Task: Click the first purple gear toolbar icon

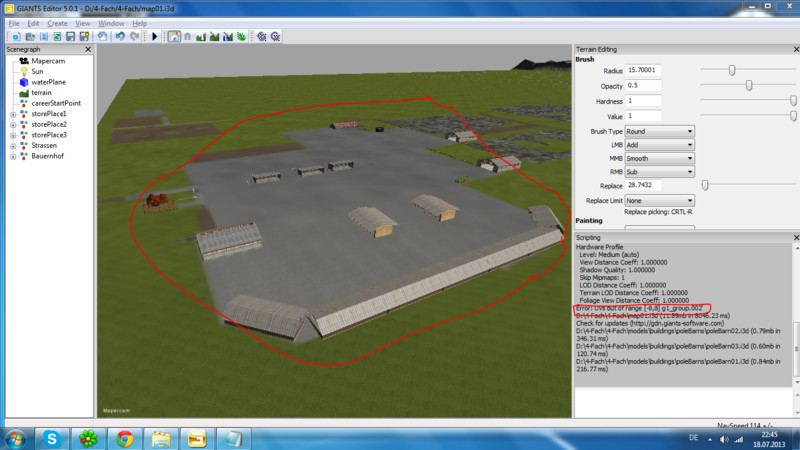Action: [x=262, y=37]
